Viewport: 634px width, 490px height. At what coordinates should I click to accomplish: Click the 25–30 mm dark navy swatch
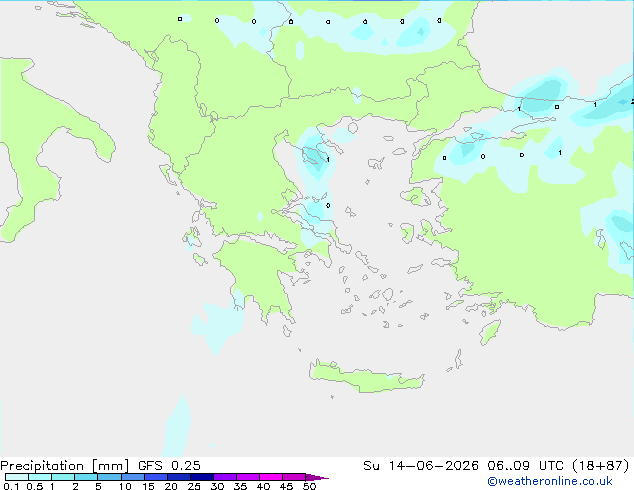pyautogui.click(x=202, y=477)
